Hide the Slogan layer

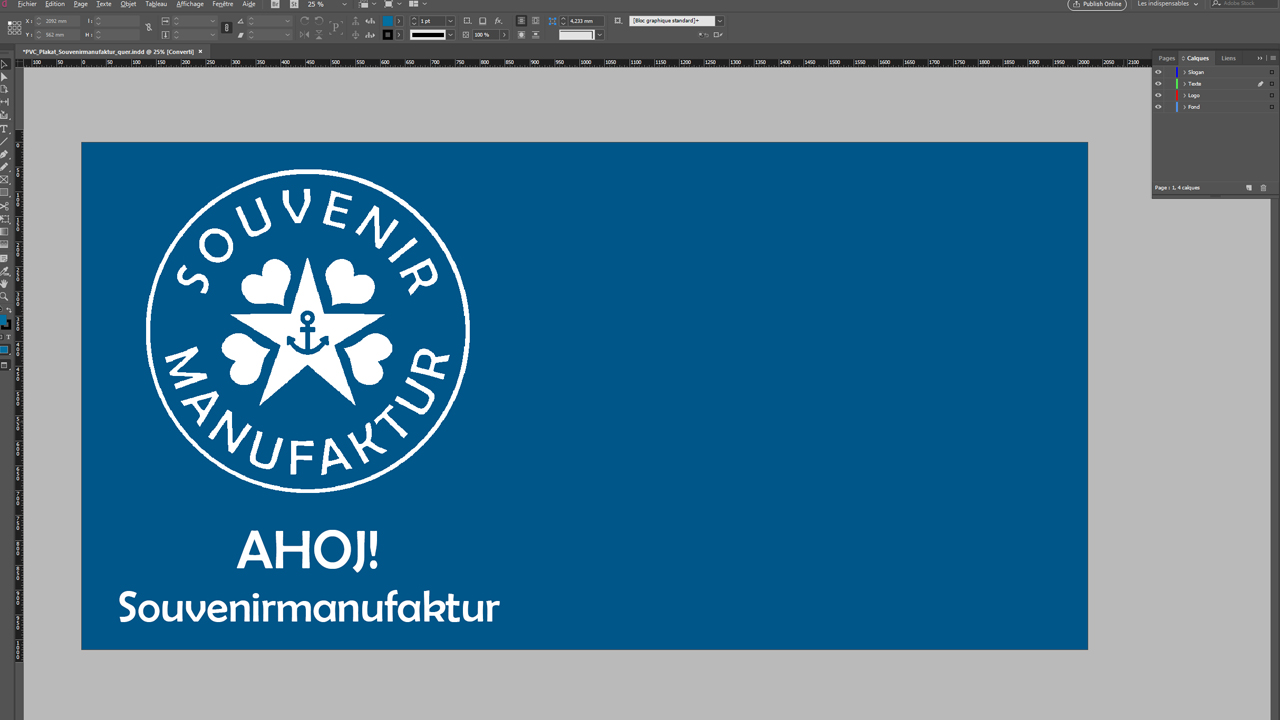(x=1158, y=72)
